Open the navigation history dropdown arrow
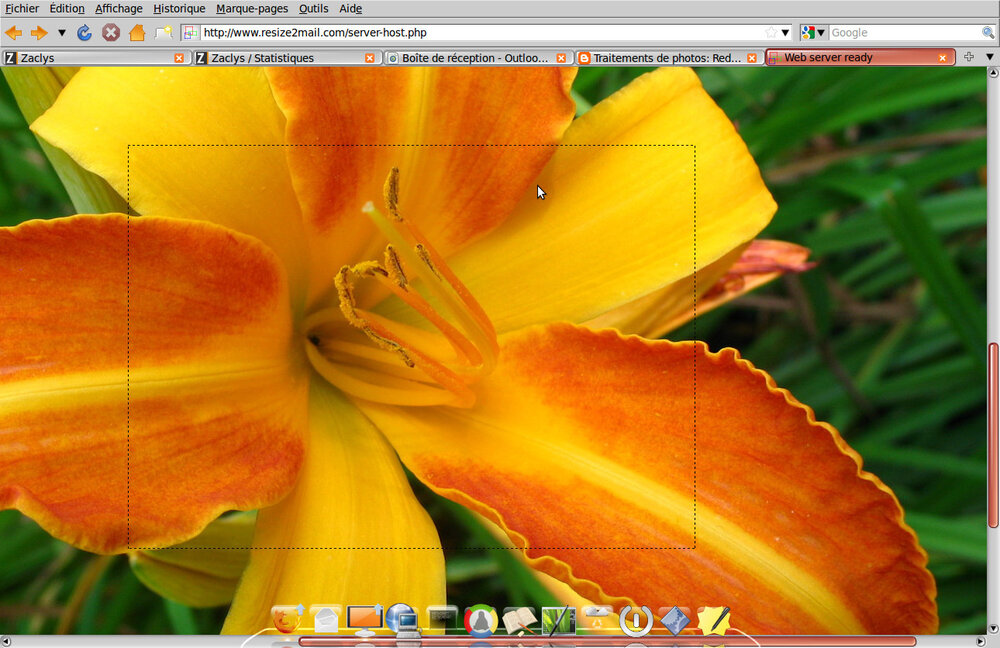 (61, 32)
